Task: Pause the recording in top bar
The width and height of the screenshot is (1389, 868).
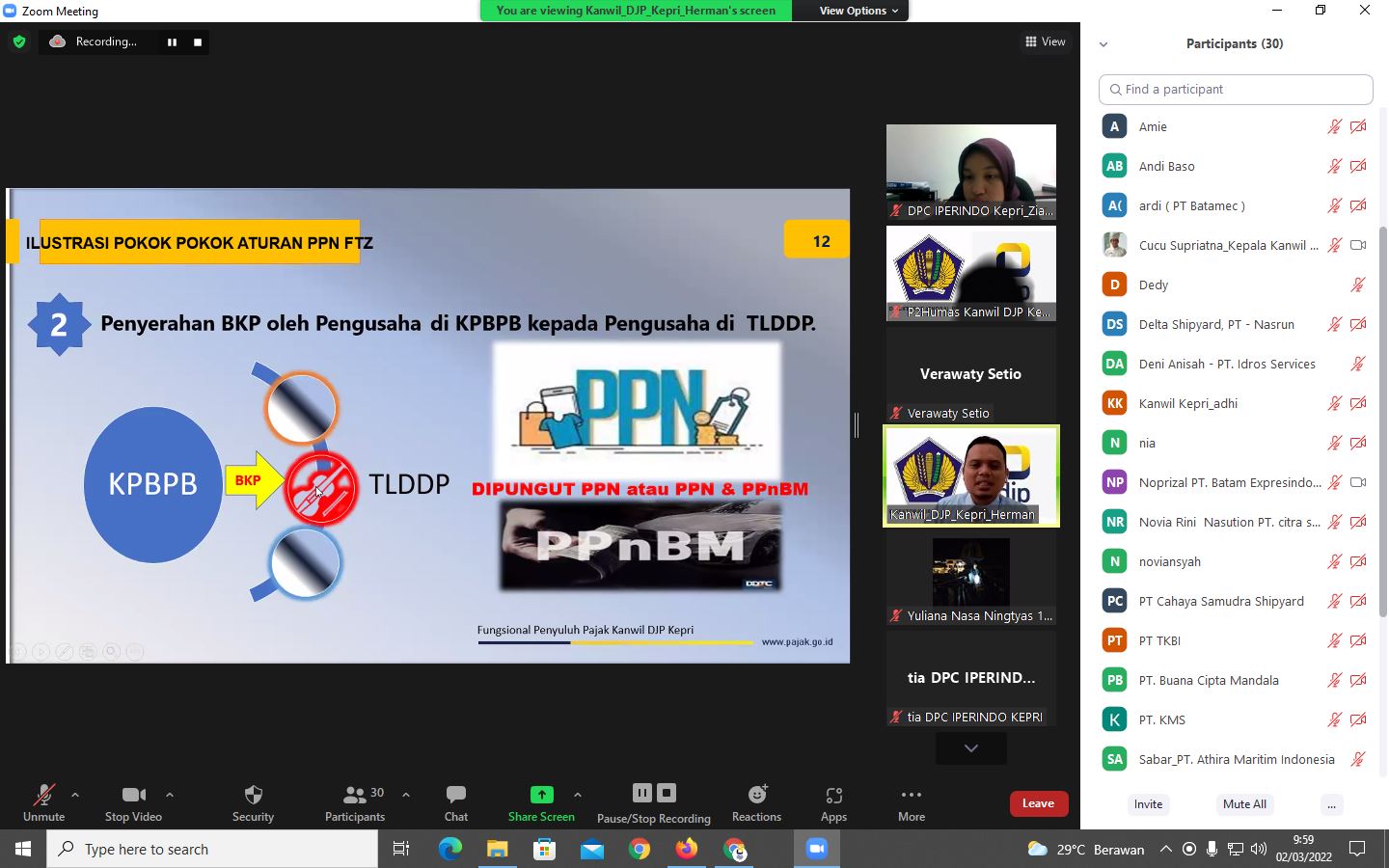Action: (x=172, y=41)
